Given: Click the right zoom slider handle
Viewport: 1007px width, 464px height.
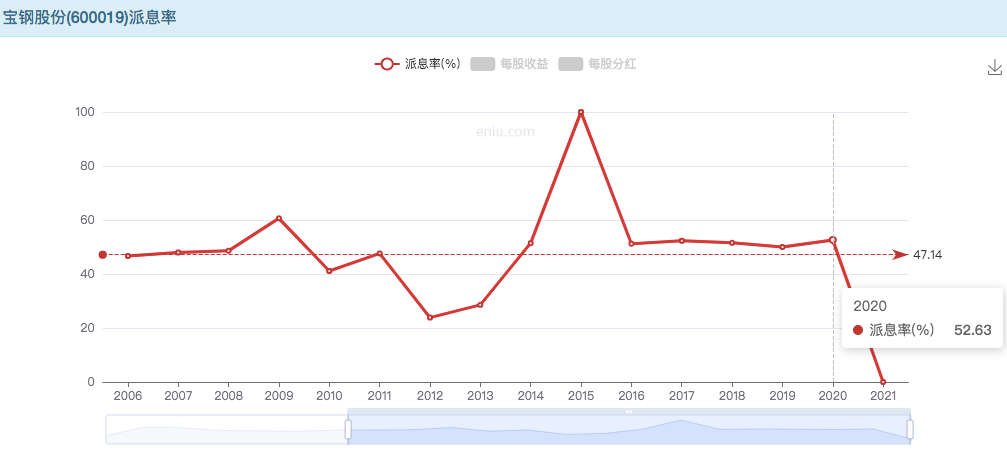Looking at the screenshot, I should (x=910, y=429).
